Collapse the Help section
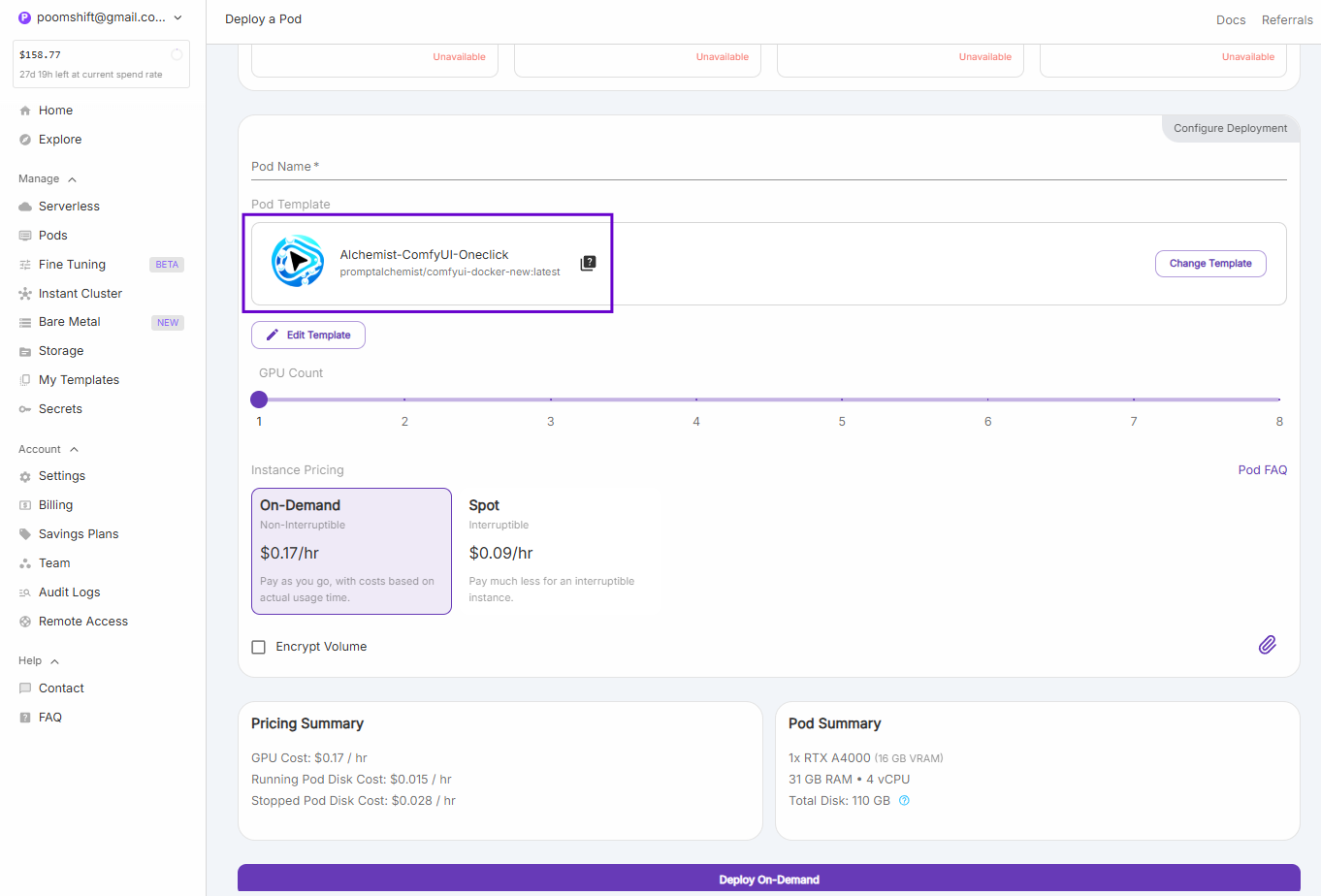 coord(39,661)
